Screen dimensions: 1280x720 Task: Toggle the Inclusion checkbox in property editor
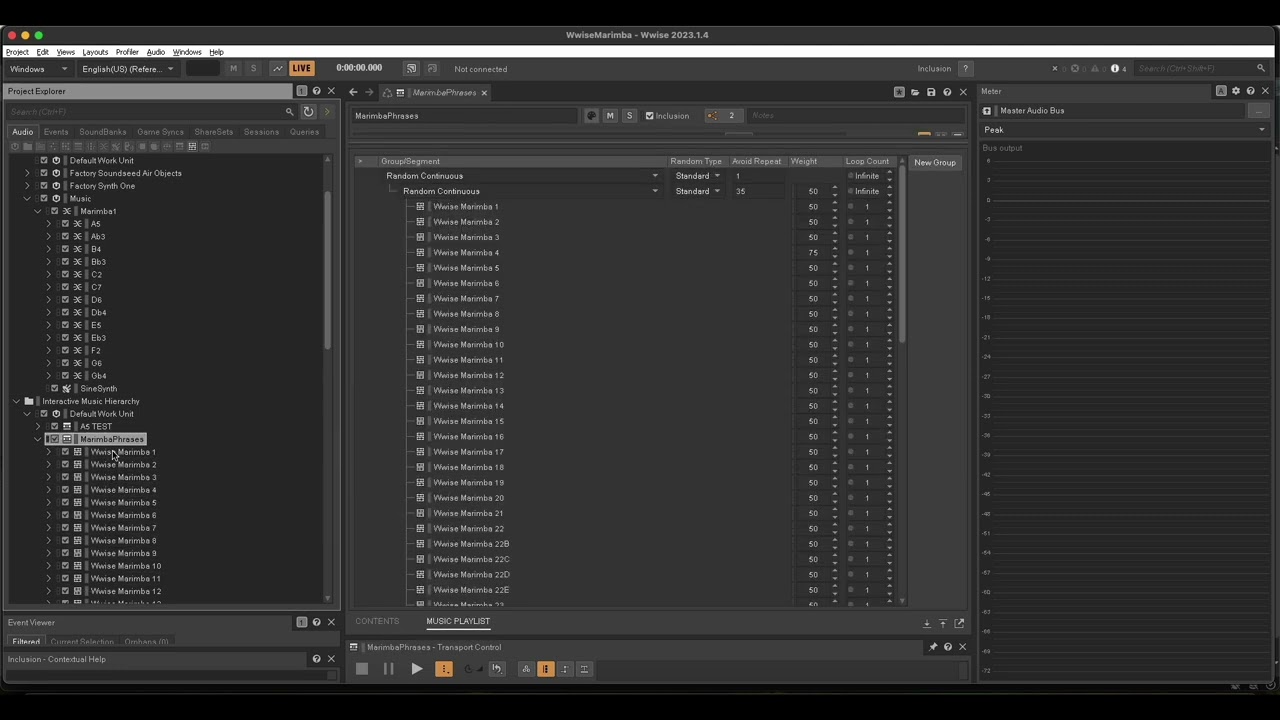[649, 116]
